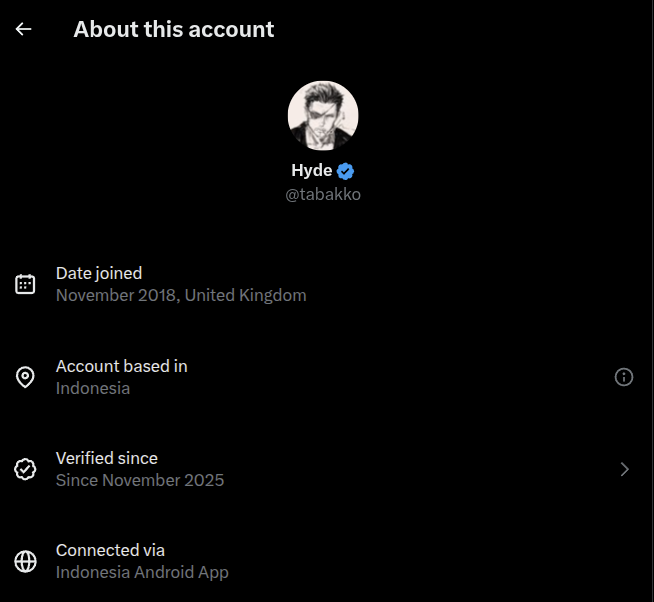Open Hyde's profile picture
Image resolution: width=654 pixels, height=602 pixels.
pos(323,116)
